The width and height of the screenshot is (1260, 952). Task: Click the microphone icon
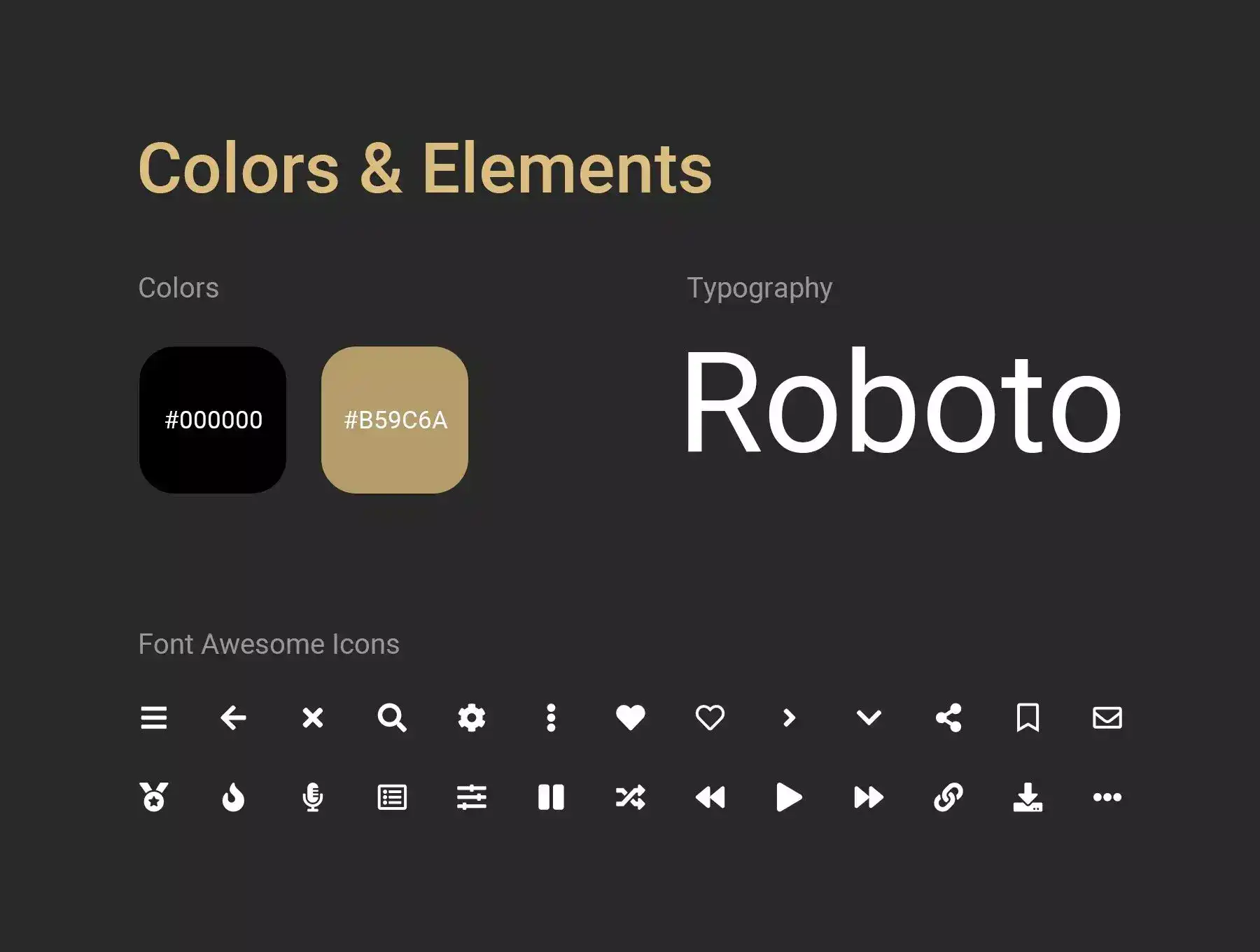312,797
